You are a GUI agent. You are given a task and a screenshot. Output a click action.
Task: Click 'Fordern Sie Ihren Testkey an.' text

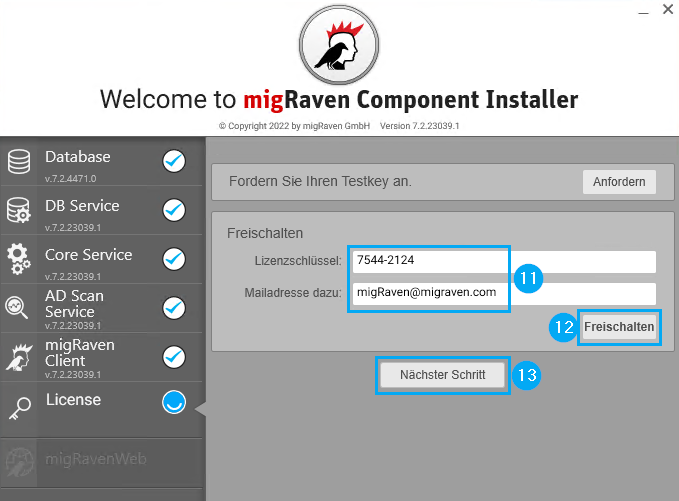(x=320, y=181)
